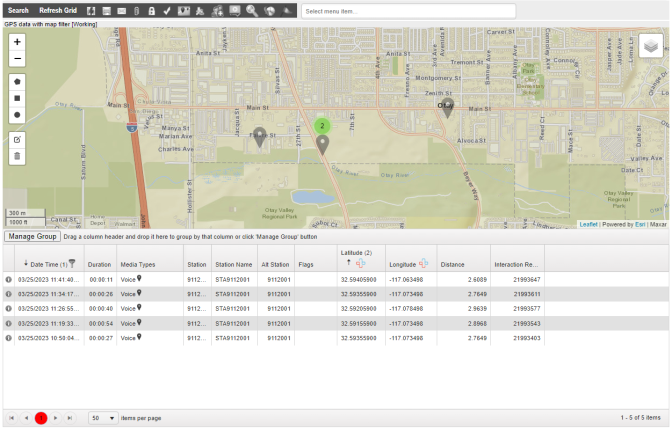
Task: Go to the next results page
Action: click(56, 417)
